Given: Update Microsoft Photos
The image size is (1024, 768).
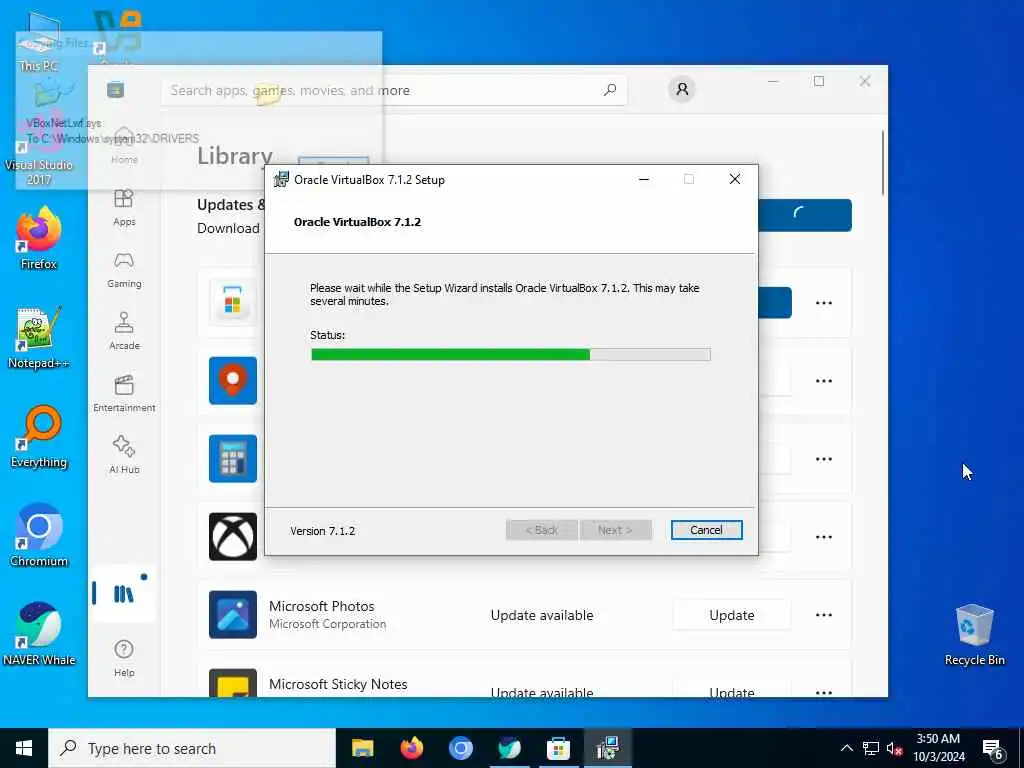Looking at the screenshot, I should tap(731, 615).
